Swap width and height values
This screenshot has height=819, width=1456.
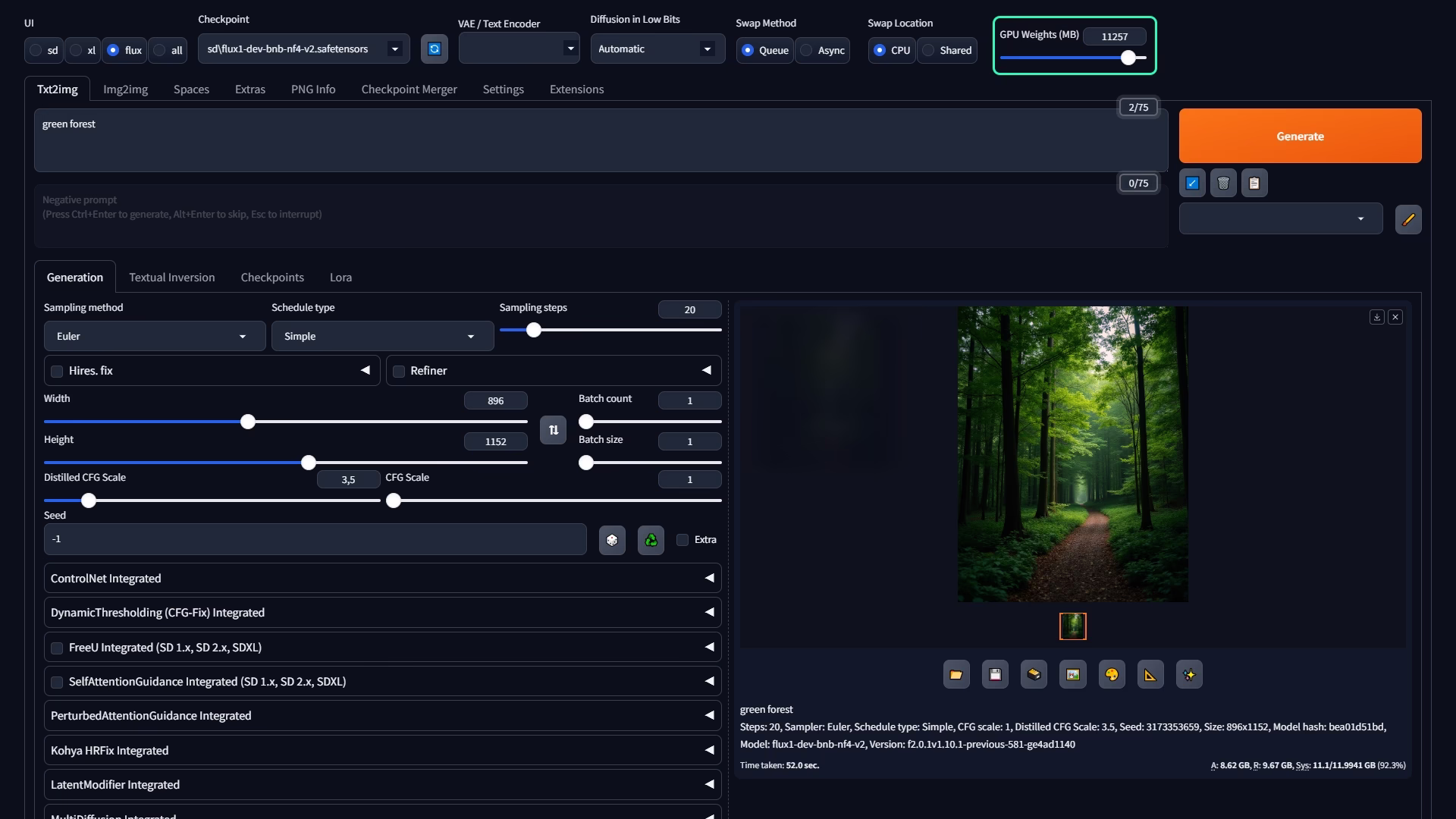coord(553,430)
